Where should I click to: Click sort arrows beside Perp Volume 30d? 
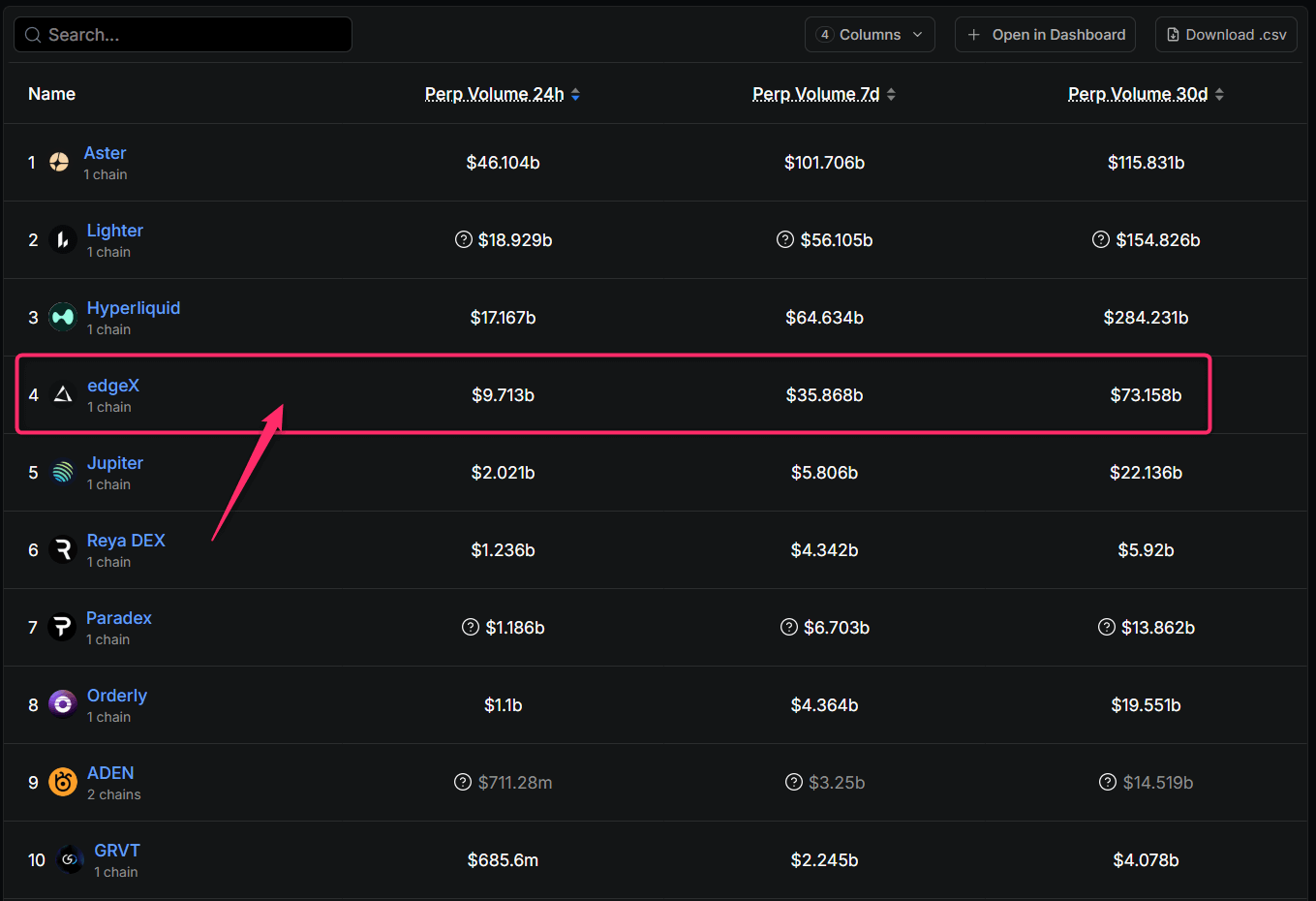point(1219,94)
